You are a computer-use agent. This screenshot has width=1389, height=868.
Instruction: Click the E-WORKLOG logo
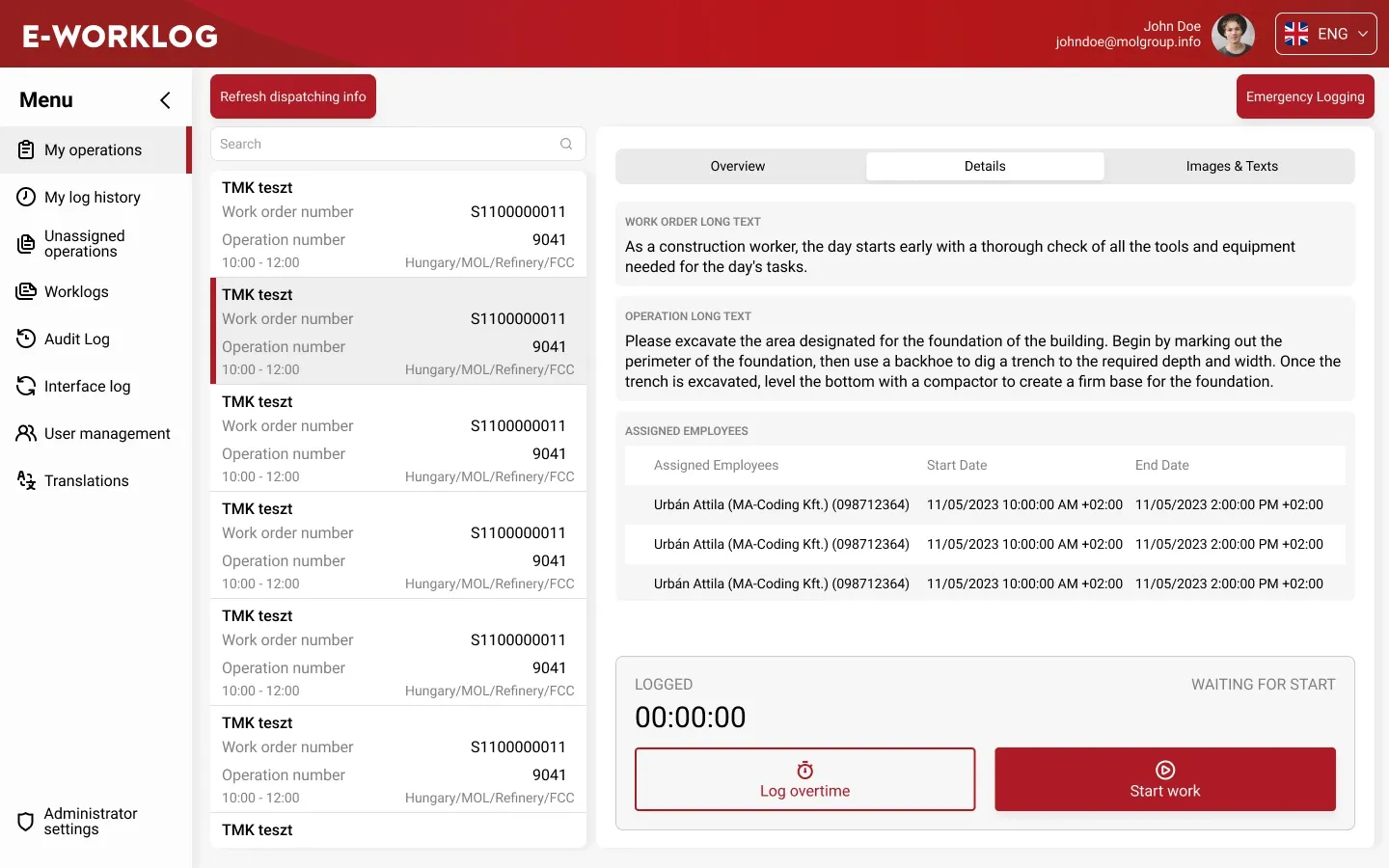coord(121,36)
